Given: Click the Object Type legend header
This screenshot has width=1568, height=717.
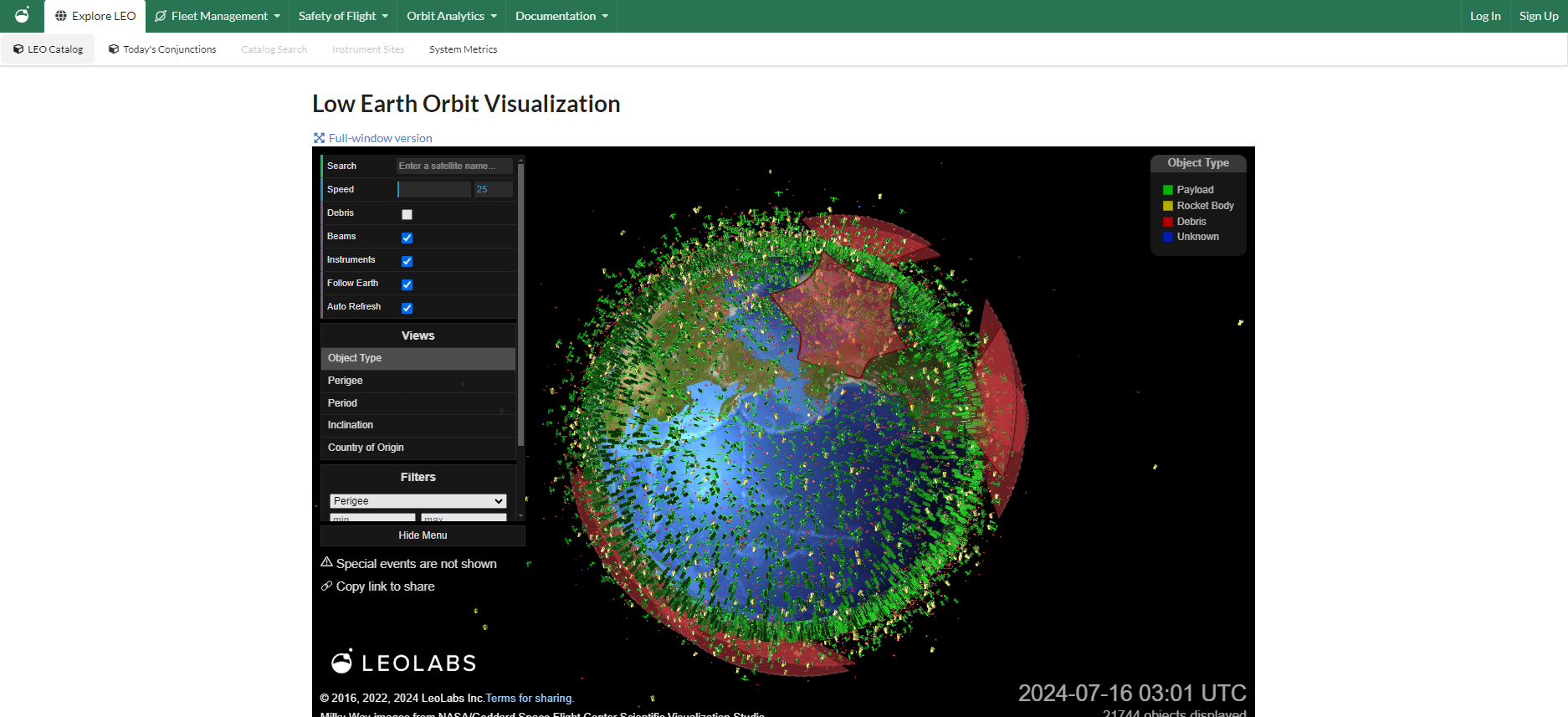Looking at the screenshot, I should click(x=1198, y=163).
